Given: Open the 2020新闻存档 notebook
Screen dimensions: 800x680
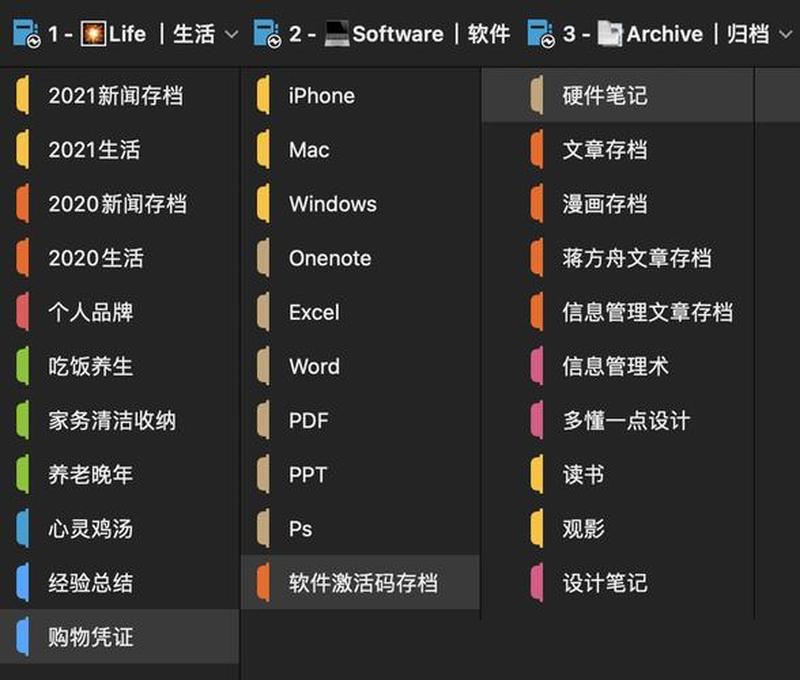Looking at the screenshot, I should (x=120, y=204).
